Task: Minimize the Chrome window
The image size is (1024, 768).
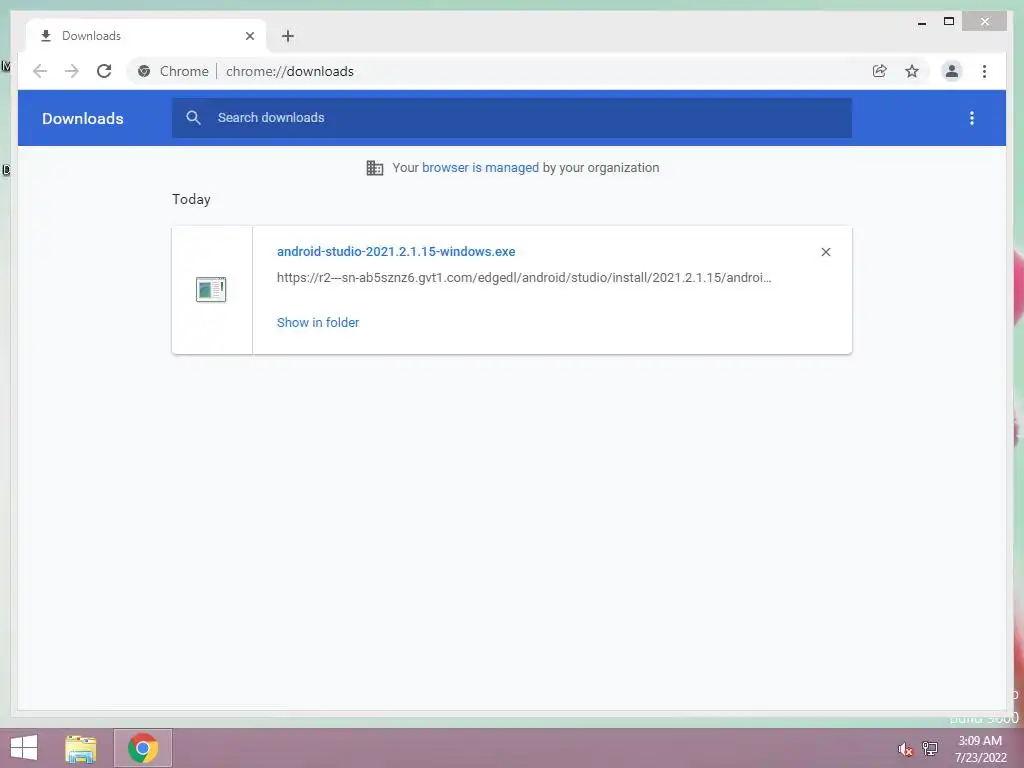Action: [922, 22]
